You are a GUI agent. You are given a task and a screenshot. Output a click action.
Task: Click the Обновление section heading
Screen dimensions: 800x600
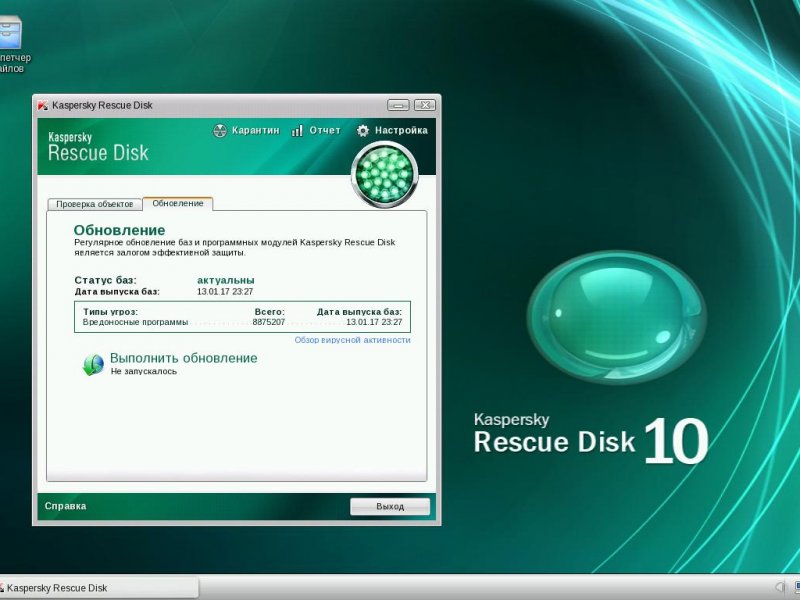point(119,230)
